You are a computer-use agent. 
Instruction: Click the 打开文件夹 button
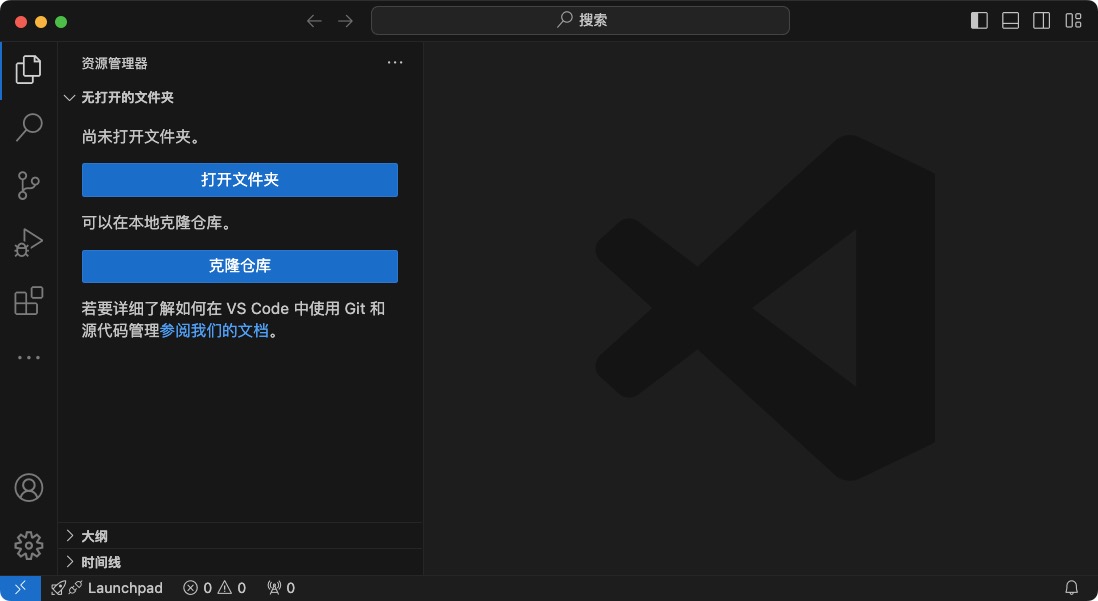[x=239, y=180]
